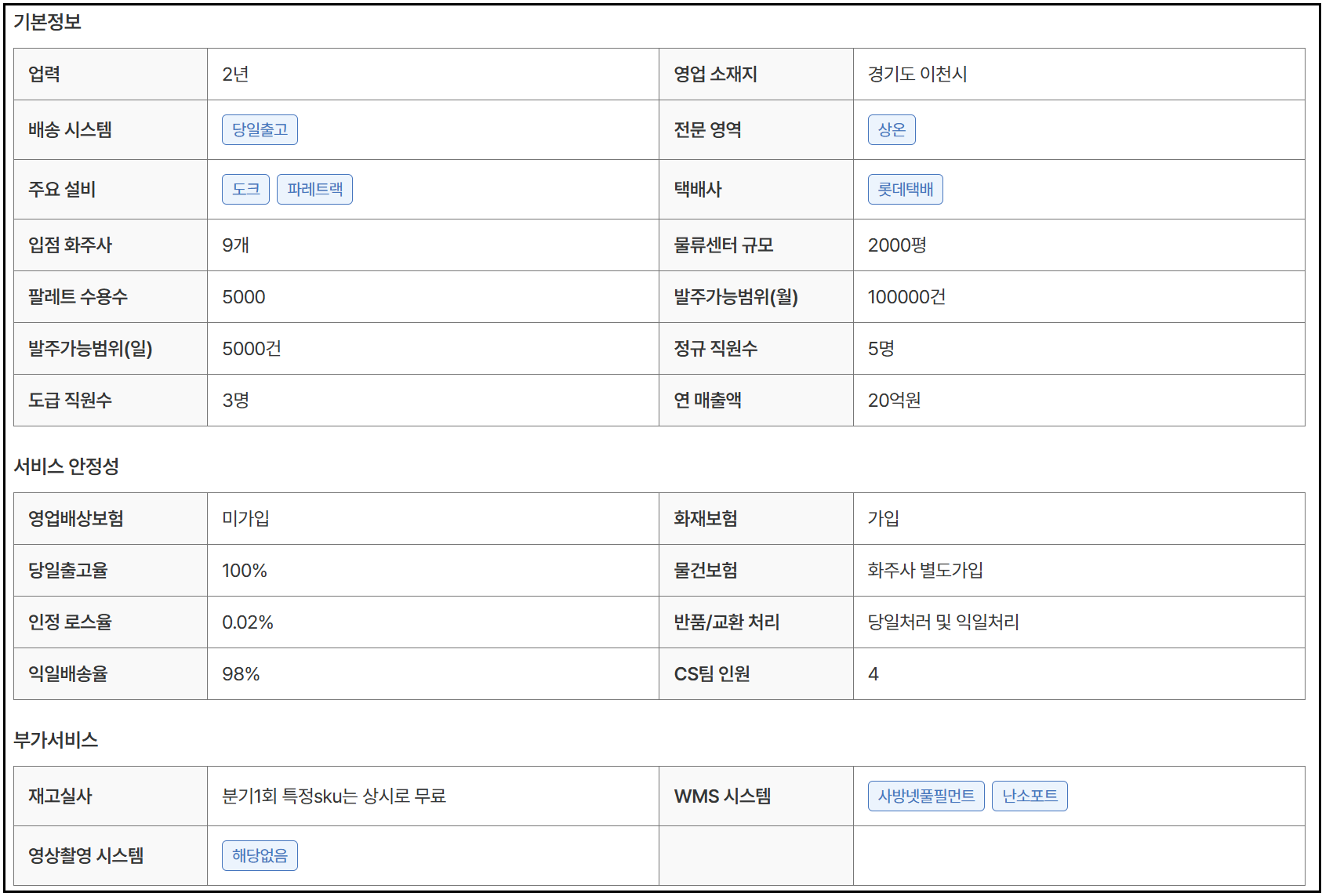Select the 파레트랙 facility tag
Viewport: 1322px width, 896px height.
click(x=314, y=190)
